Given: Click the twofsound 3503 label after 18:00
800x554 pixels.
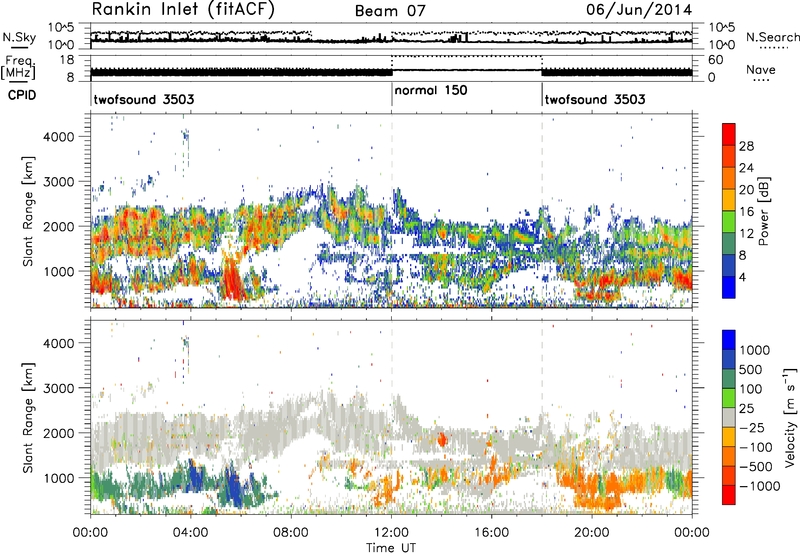Looking at the screenshot, I should tap(595, 99).
